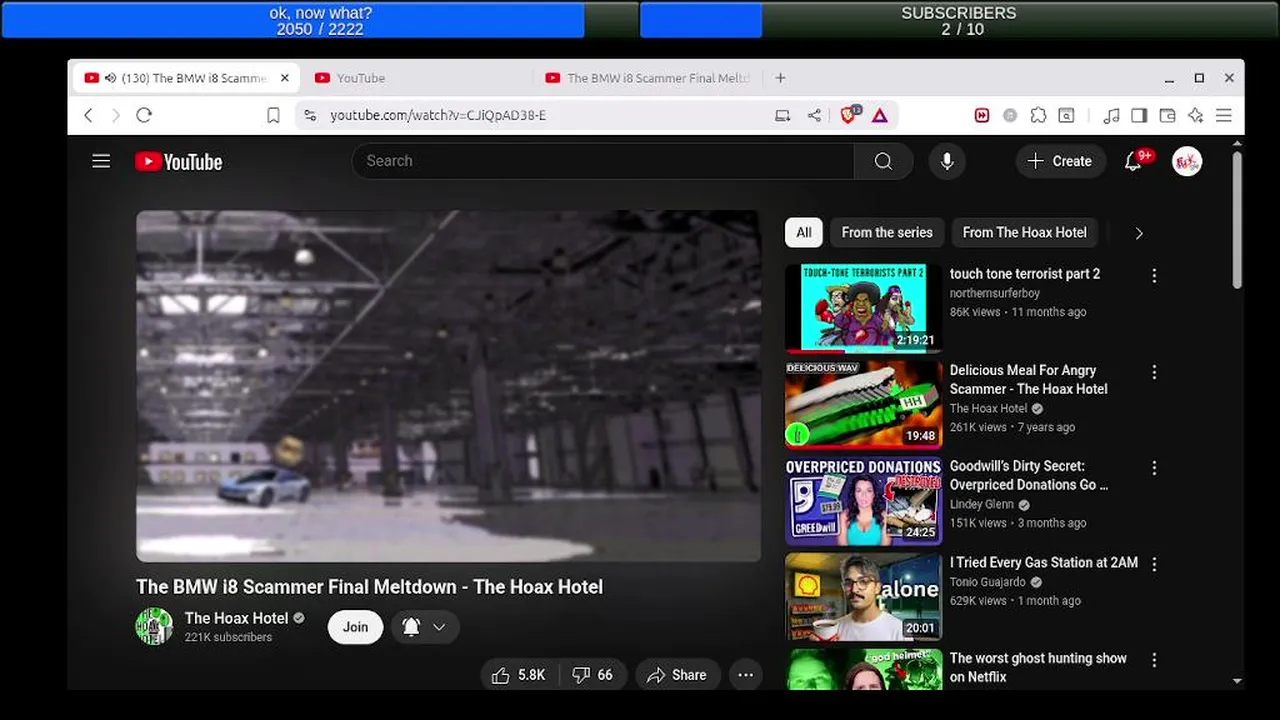Screen dimensions: 1280x720
Task: Open The Hoax Hotel channel name link
Action: click(237, 618)
